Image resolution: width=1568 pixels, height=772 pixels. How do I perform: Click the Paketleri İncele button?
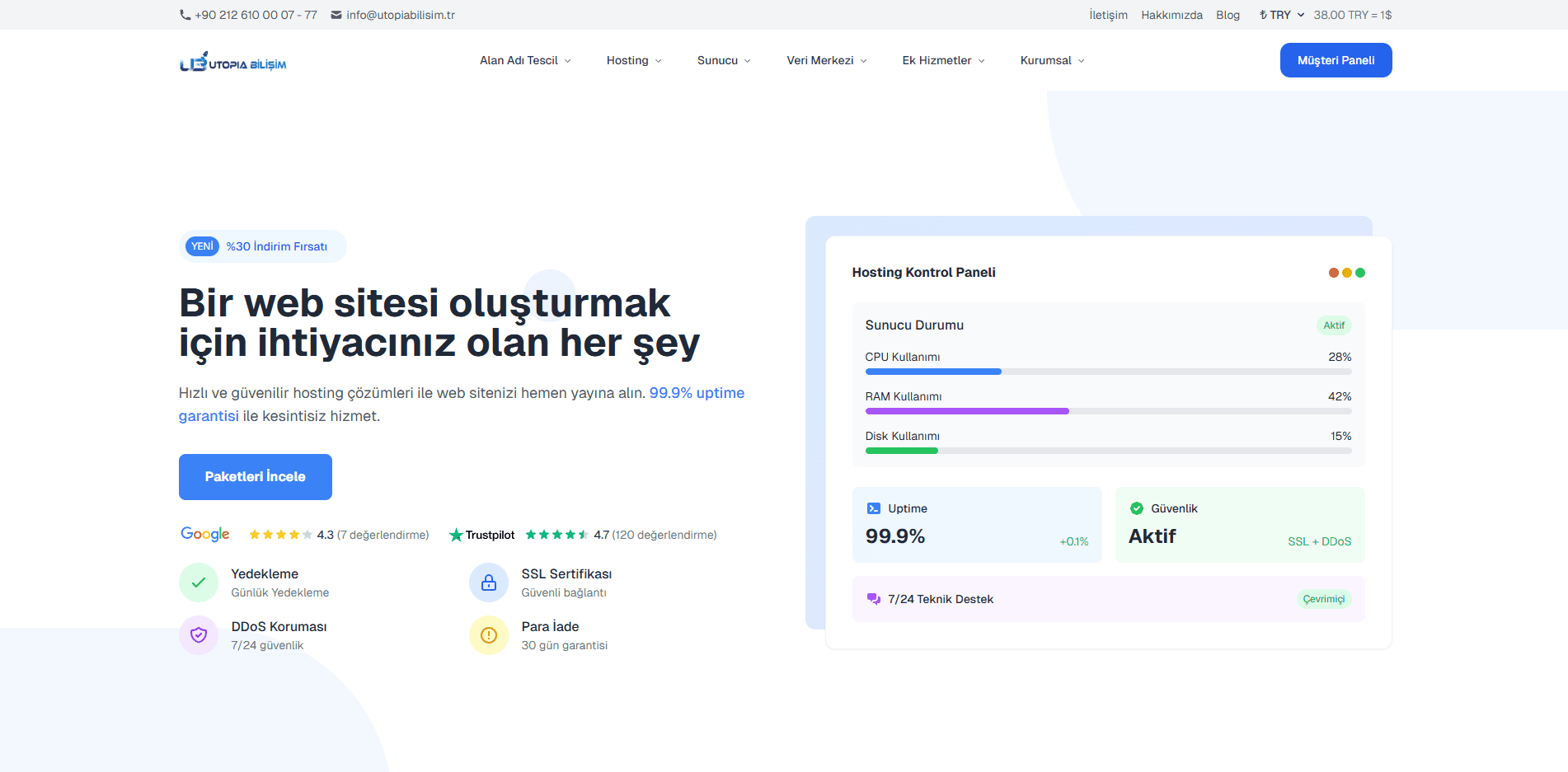[256, 477]
